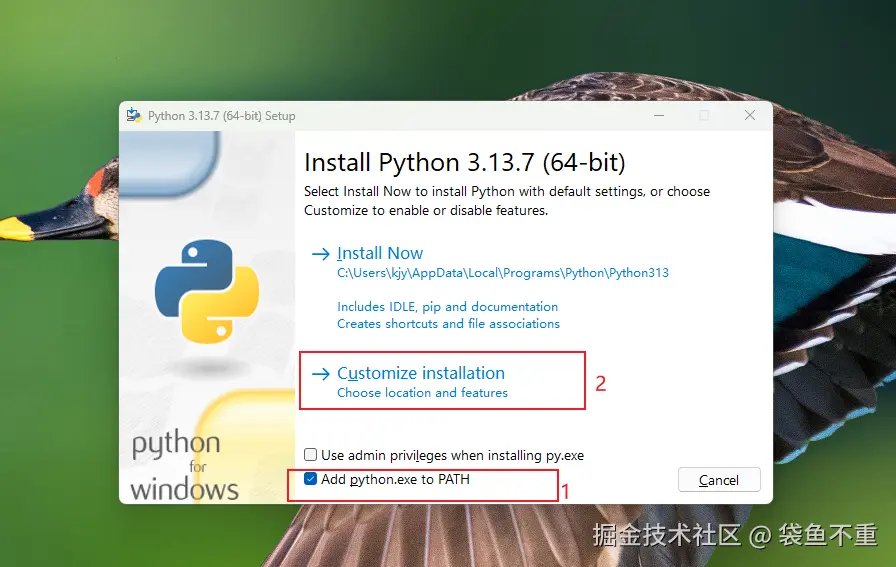Click 'Choose location and features' text

click(x=422, y=393)
